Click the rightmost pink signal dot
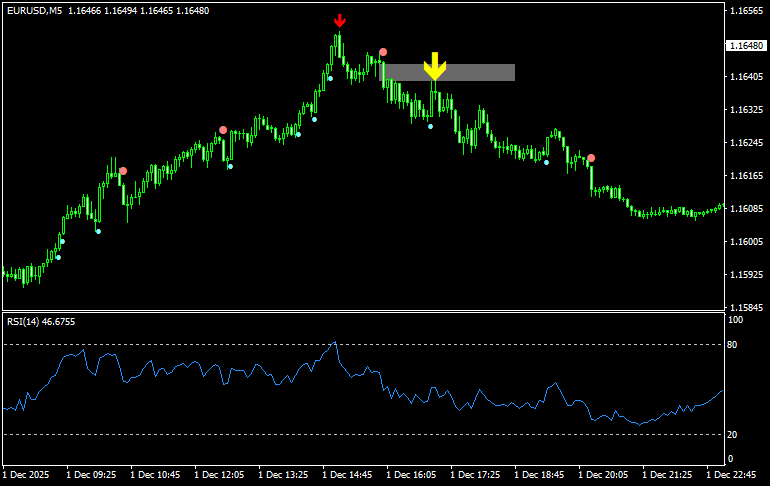Image resolution: width=770 pixels, height=486 pixels. pyautogui.click(x=591, y=158)
